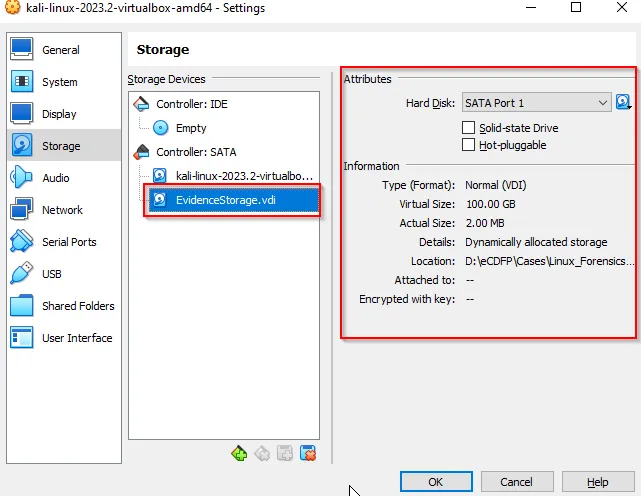The width and height of the screenshot is (641, 496).
Task: Go to the Display settings section
Action: 59,114
